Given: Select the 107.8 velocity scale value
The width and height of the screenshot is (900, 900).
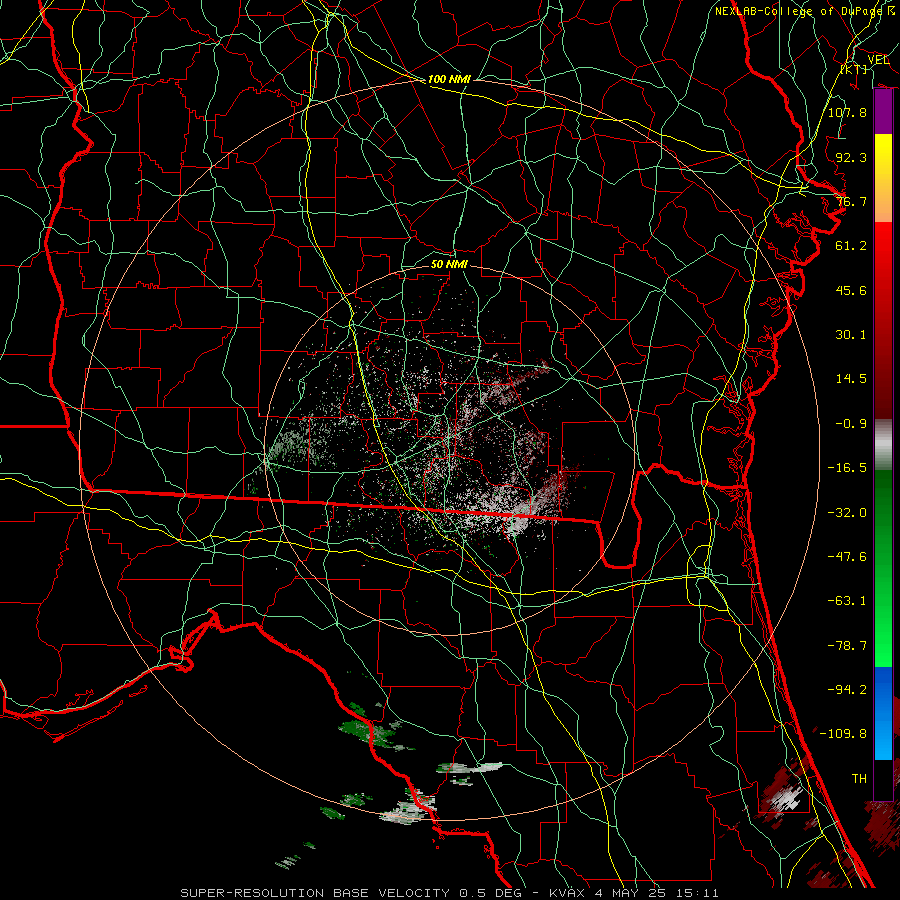Looking at the screenshot, I should click(x=847, y=112).
